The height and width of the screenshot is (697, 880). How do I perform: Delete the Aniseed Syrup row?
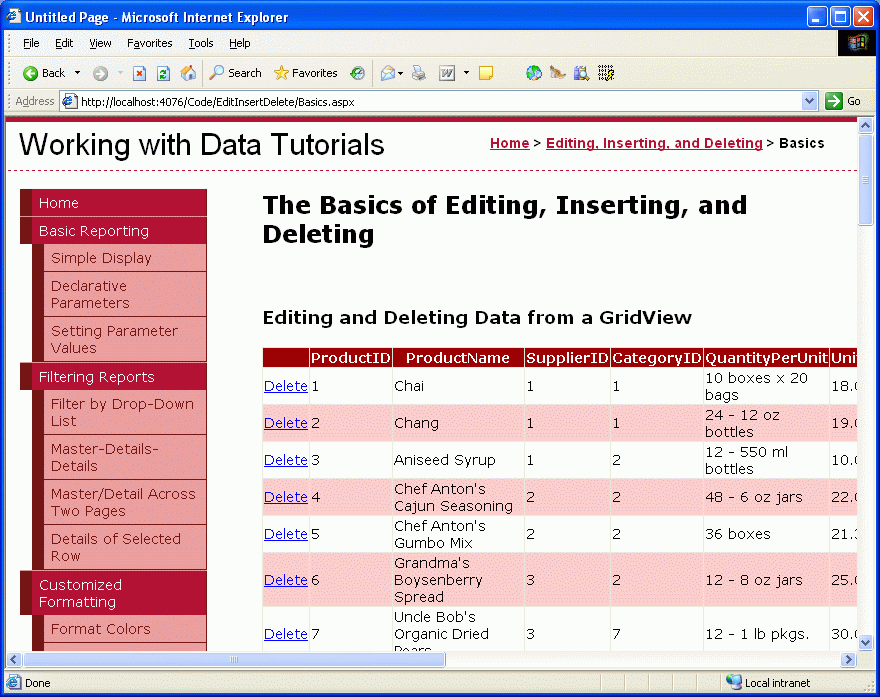coord(285,460)
